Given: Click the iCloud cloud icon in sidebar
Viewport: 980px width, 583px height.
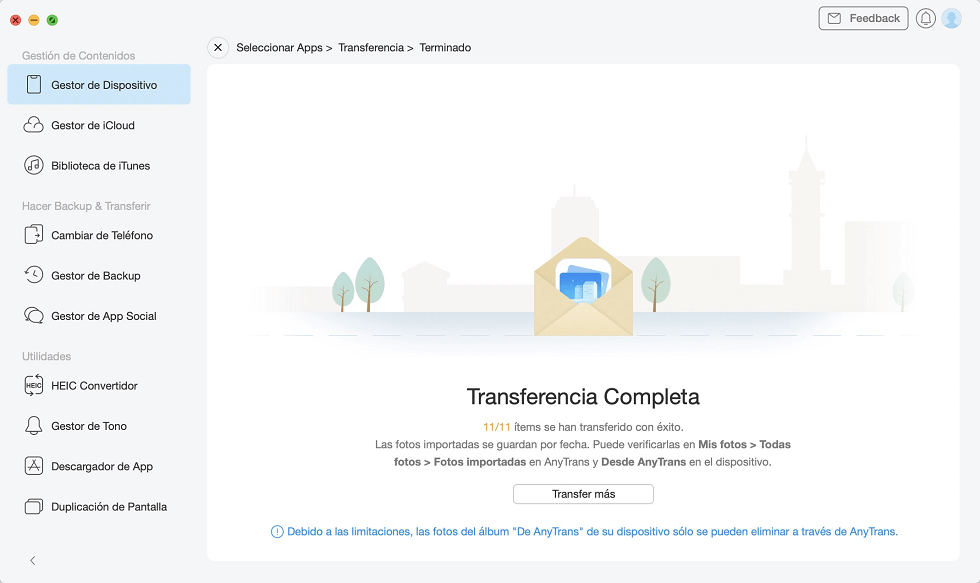Looking at the screenshot, I should click(x=34, y=125).
